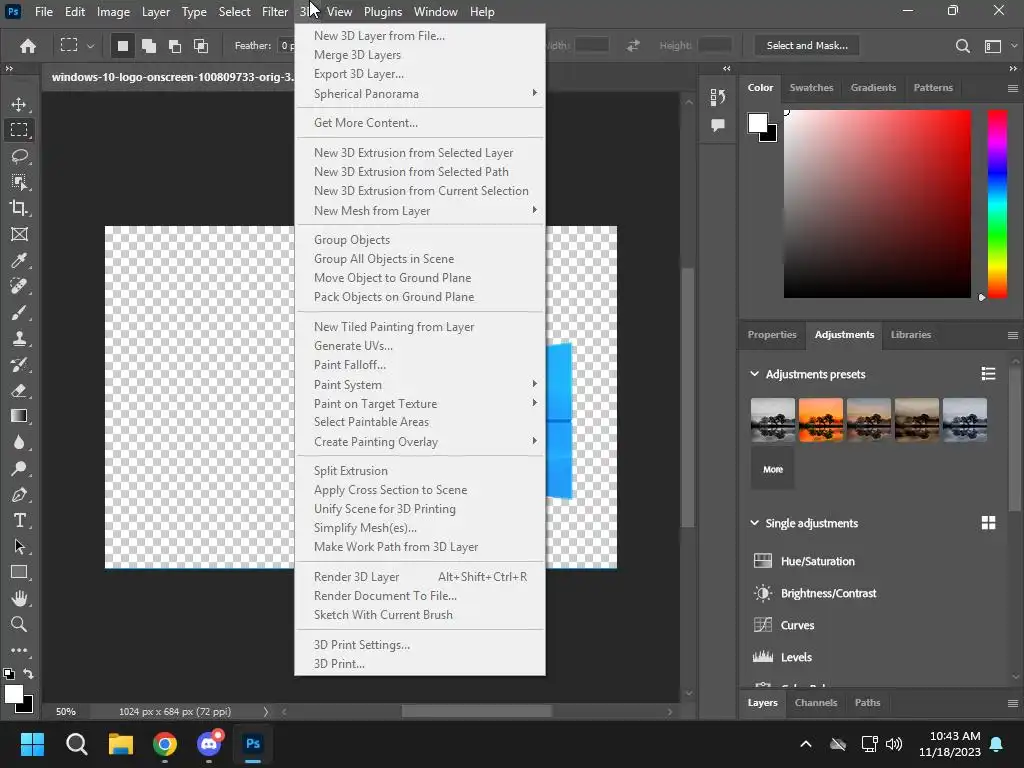
Task: Select the Dodge tool
Action: click(x=19, y=468)
